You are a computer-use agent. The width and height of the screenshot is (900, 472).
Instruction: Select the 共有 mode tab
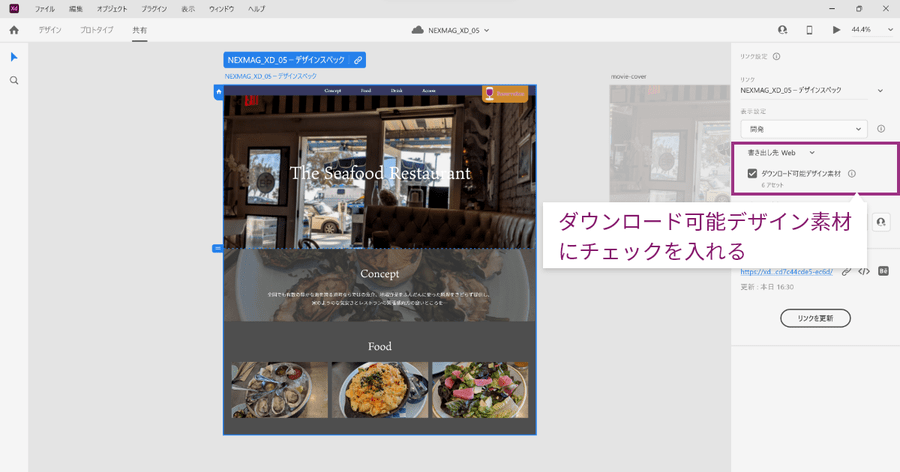139,30
